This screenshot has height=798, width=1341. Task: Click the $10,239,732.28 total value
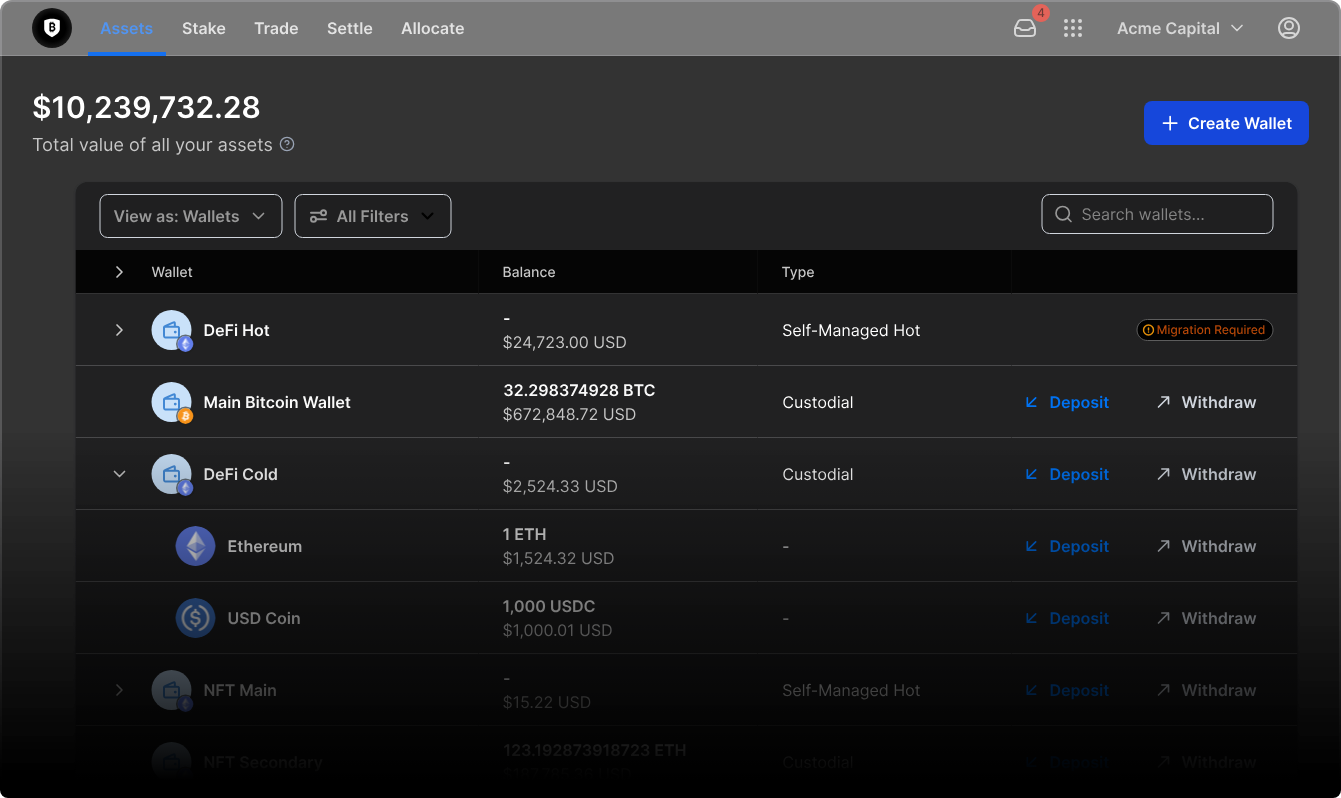(x=146, y=107)
